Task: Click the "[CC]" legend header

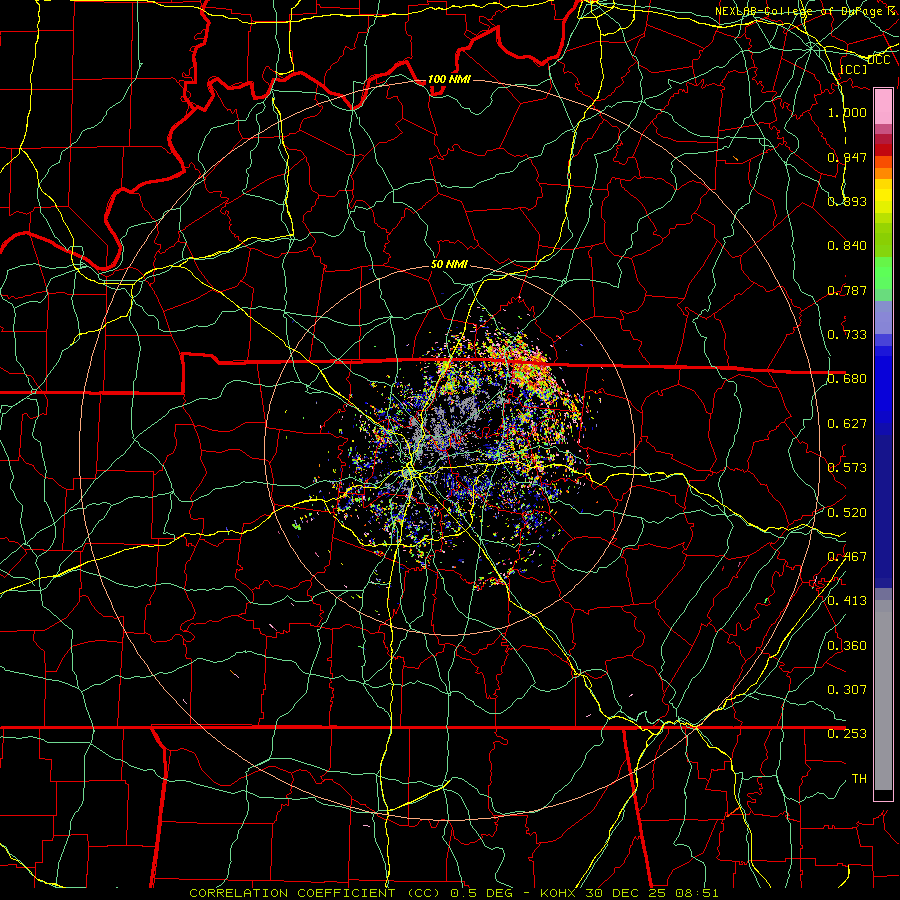Action: point(854,69)
